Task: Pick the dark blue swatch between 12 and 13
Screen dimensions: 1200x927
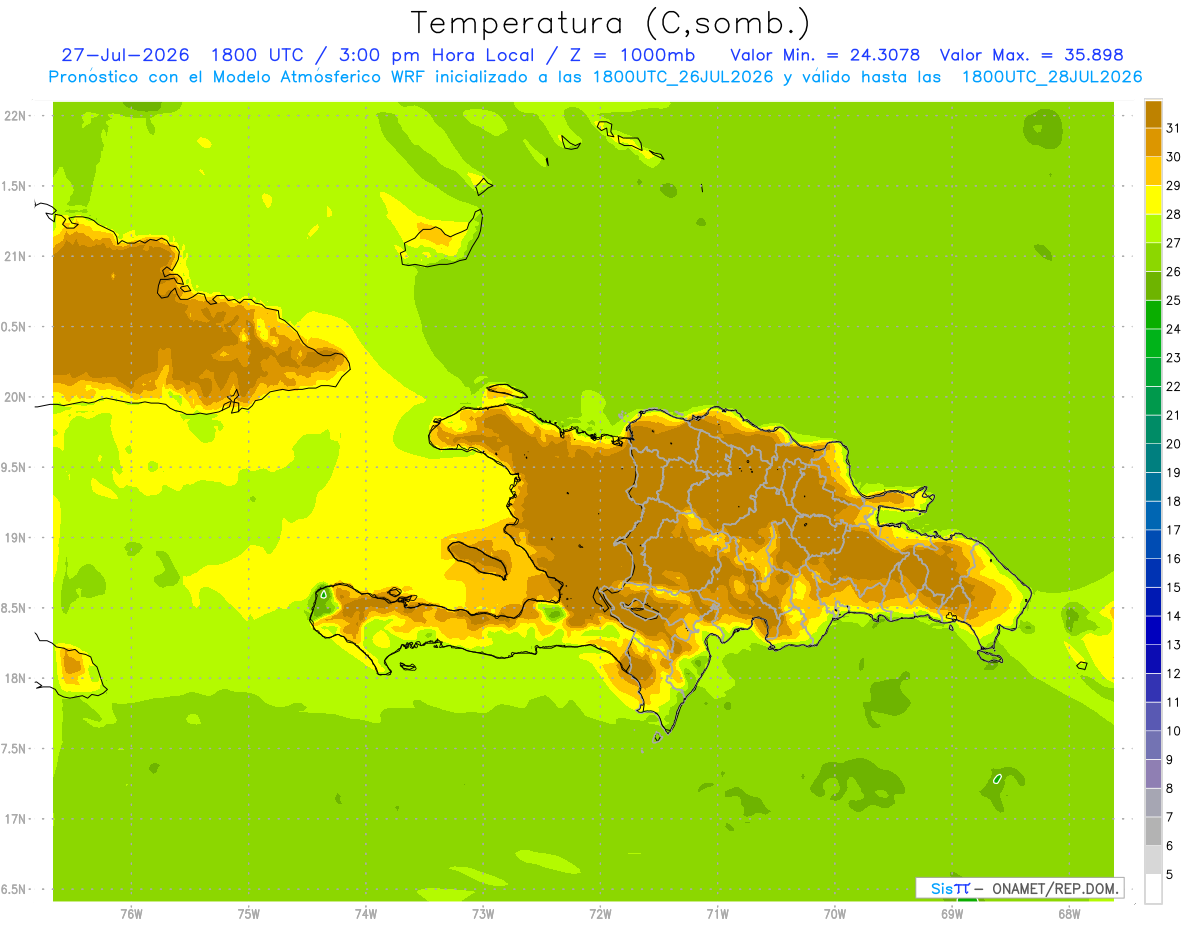Action: pyautogui.click(x=1153, y=659)
